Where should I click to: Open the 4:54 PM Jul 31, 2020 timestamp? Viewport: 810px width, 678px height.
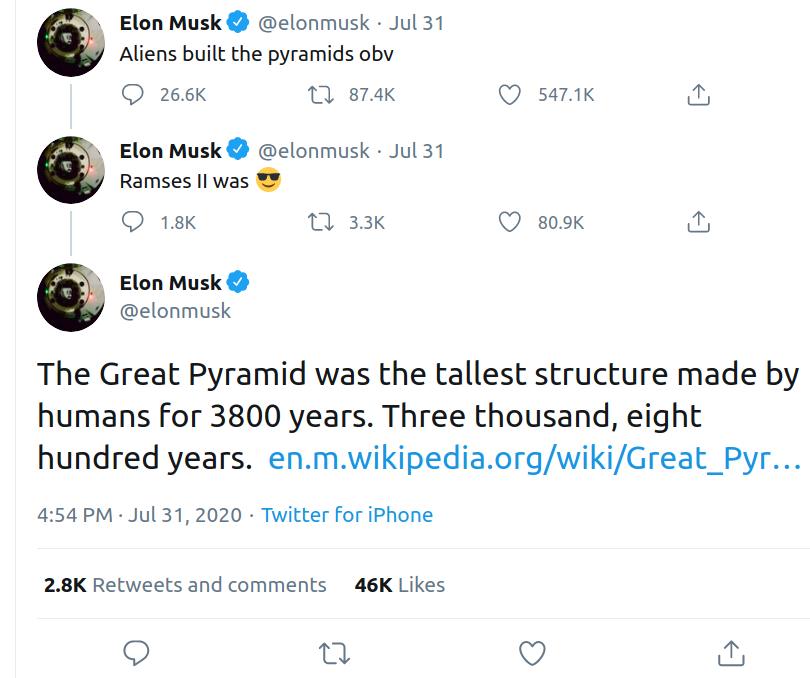pos(139,515)
